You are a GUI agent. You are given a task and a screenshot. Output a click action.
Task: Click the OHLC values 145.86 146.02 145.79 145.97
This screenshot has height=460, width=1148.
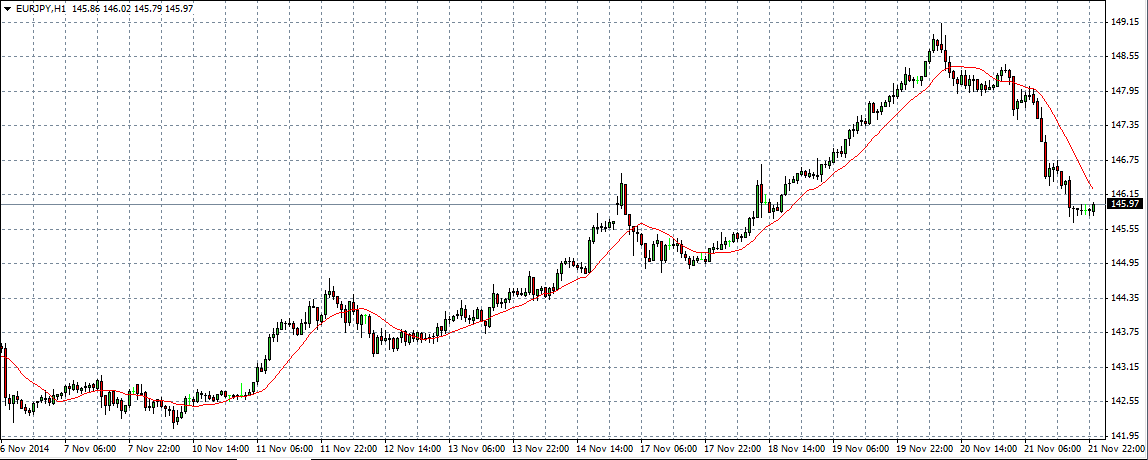132,9
